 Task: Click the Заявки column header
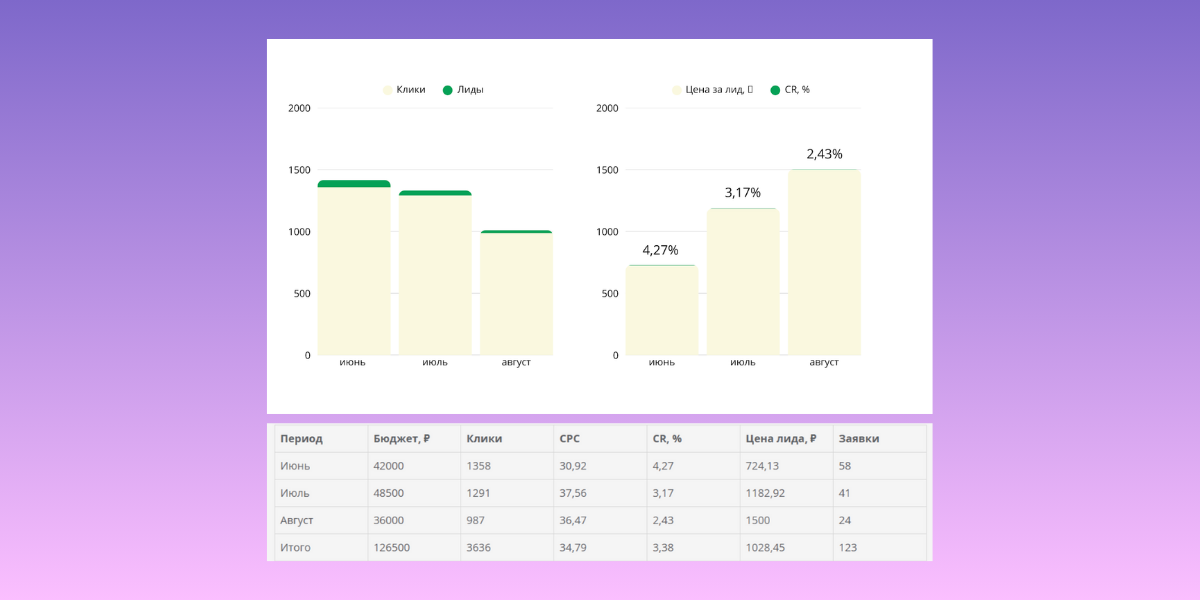(x=859, y=438)
